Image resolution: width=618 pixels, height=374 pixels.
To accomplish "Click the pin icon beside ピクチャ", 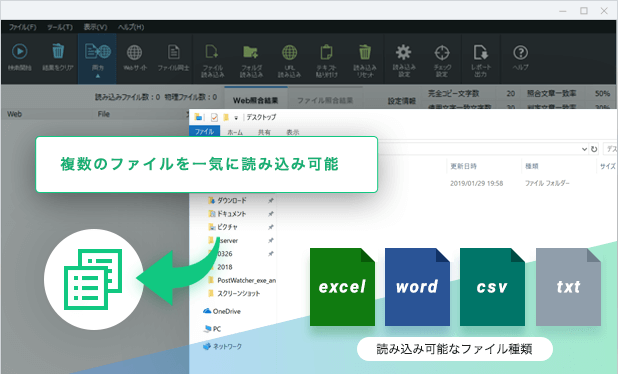I will pos(271,227).
